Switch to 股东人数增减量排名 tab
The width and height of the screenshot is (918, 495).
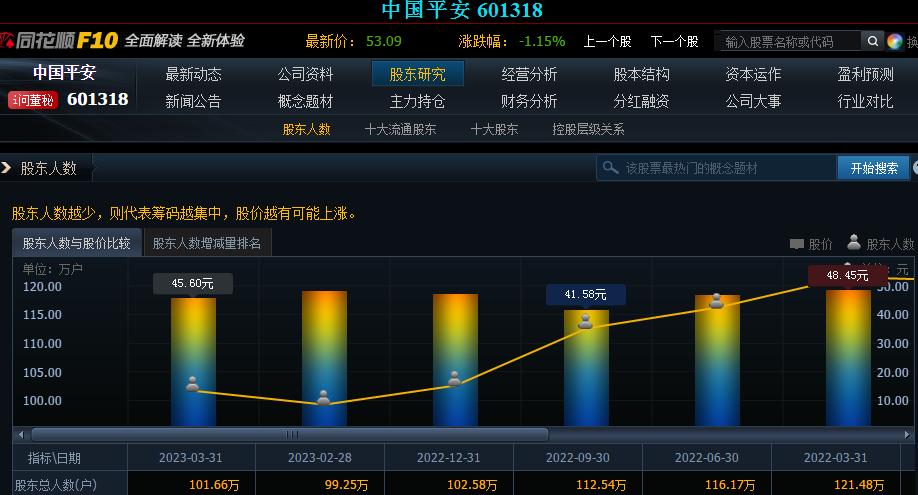[207, 243]
